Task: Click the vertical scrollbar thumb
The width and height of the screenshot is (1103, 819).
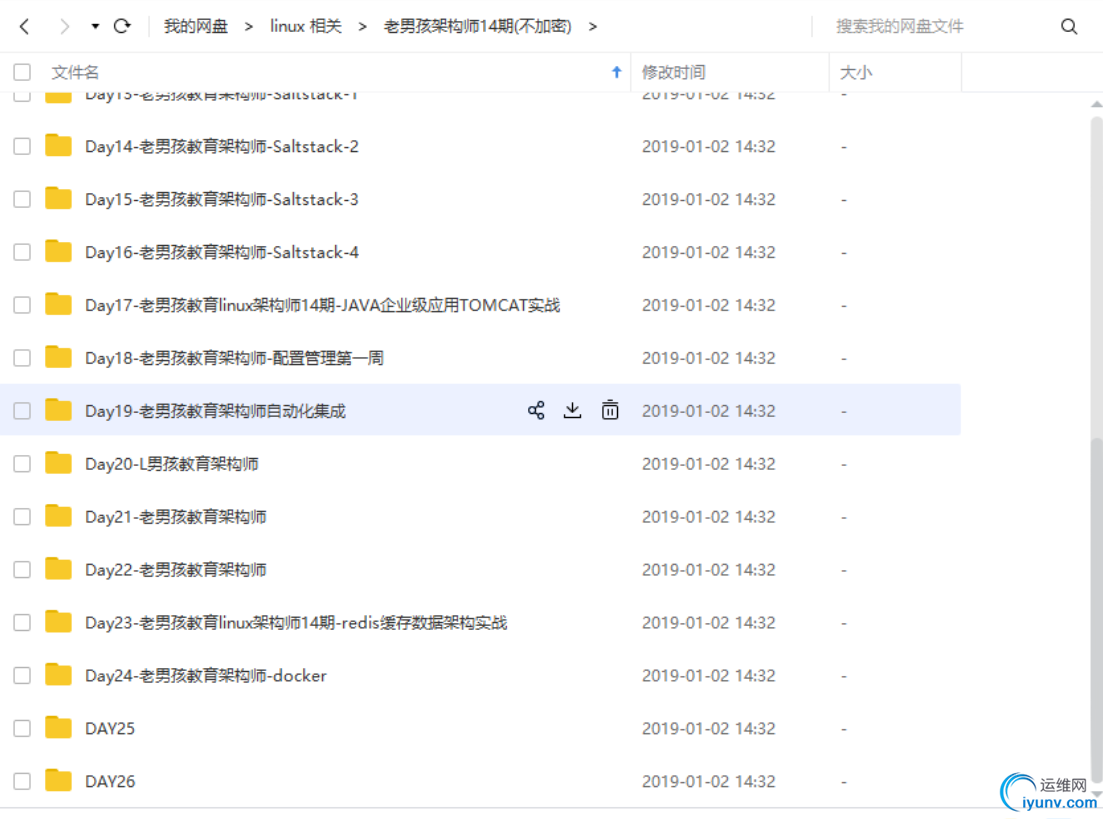Action: (1096, 609)
